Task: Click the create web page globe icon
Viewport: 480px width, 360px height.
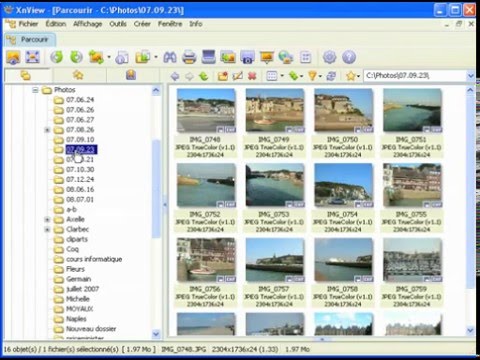Action: point(286,57)
